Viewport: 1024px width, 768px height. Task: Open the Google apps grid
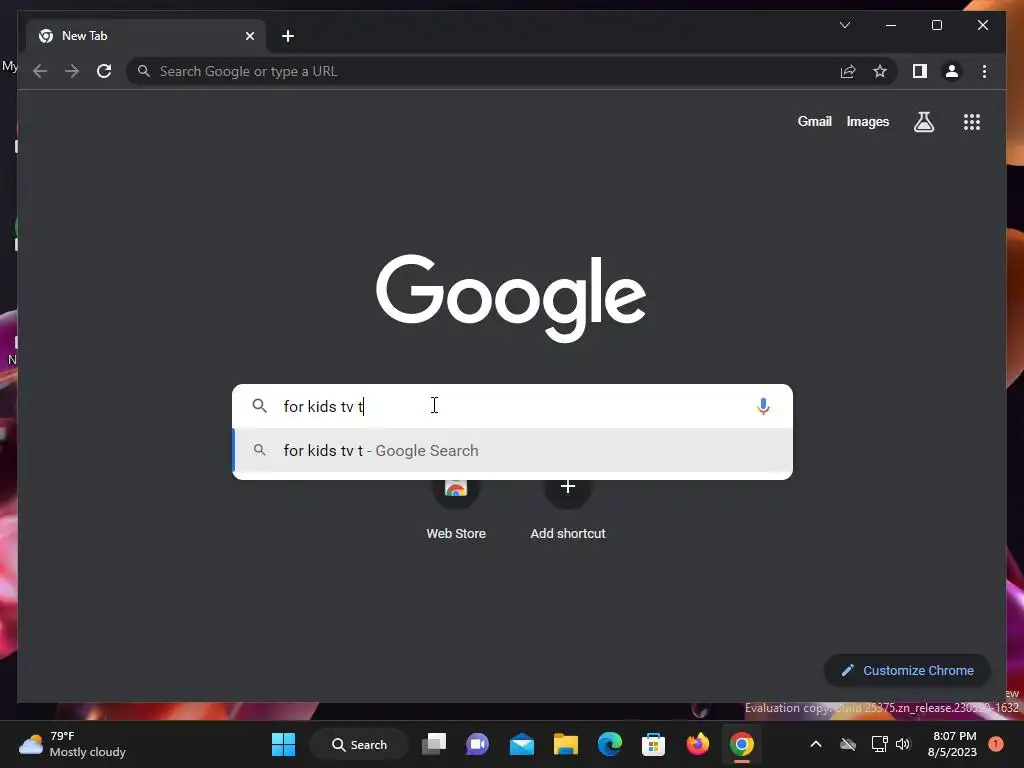pos(972,122)
